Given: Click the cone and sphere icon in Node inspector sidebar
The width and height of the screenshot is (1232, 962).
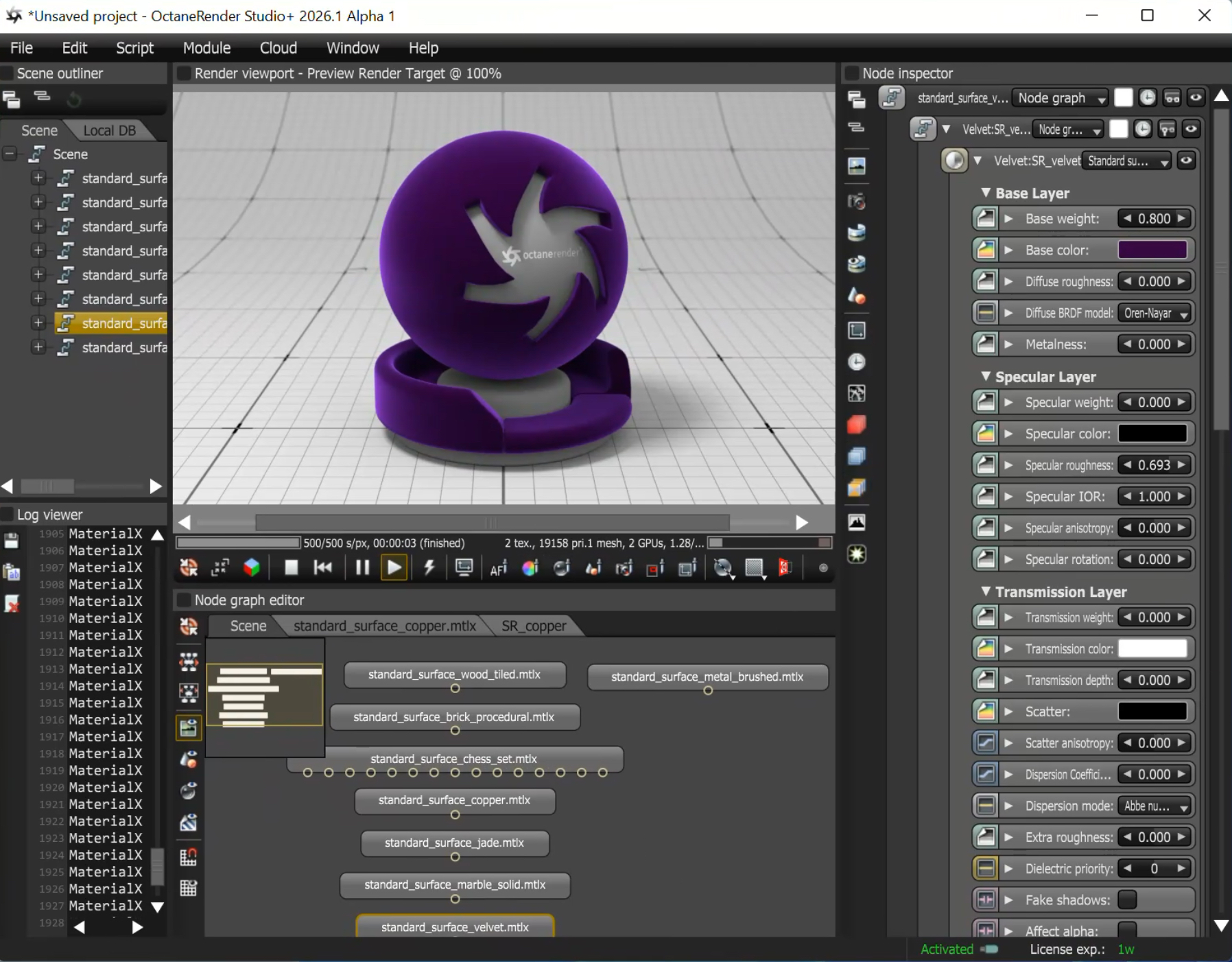Looking at the screenshot, I should point(857,296).
